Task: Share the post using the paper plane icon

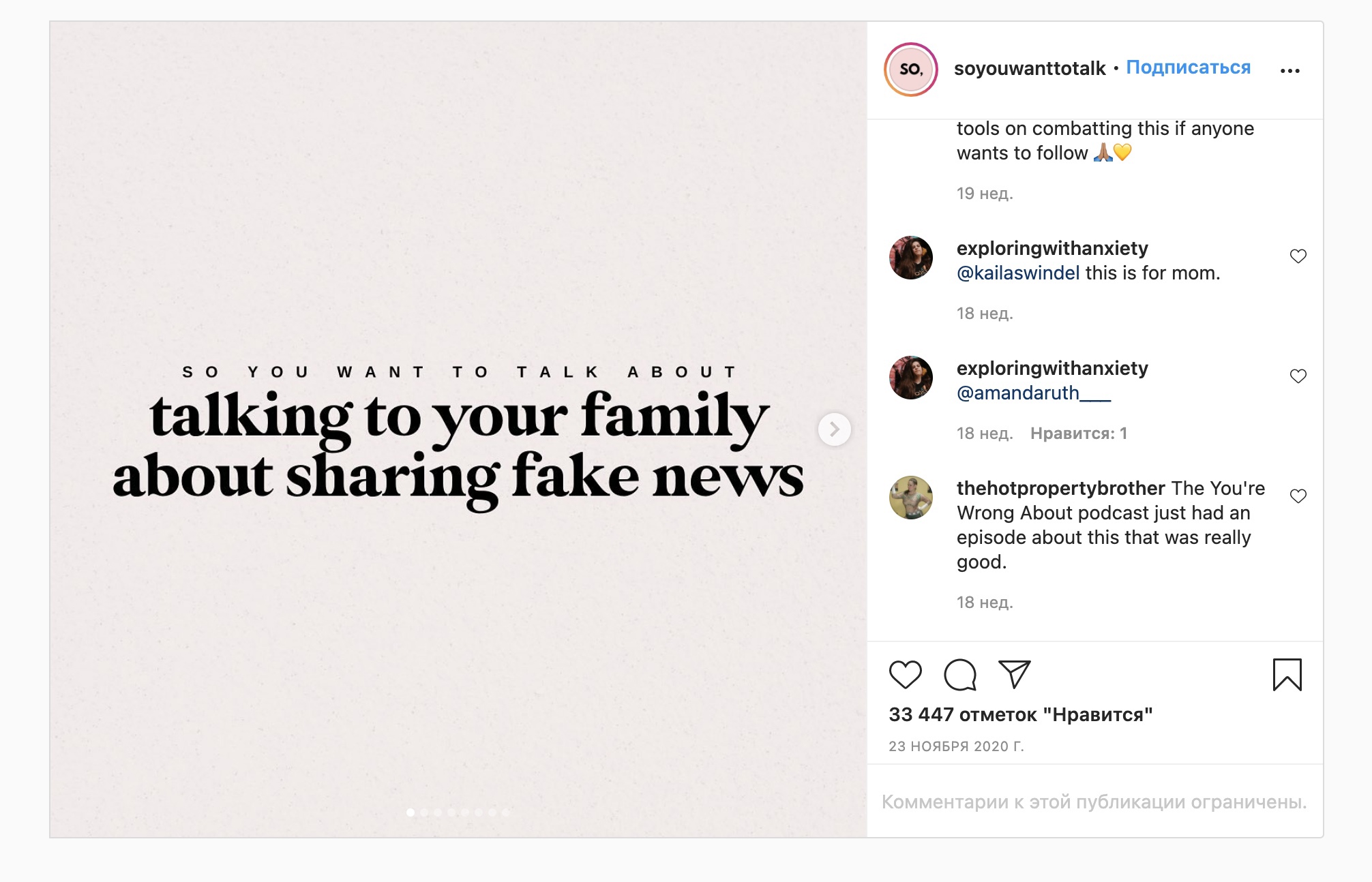Action: 1014,674
